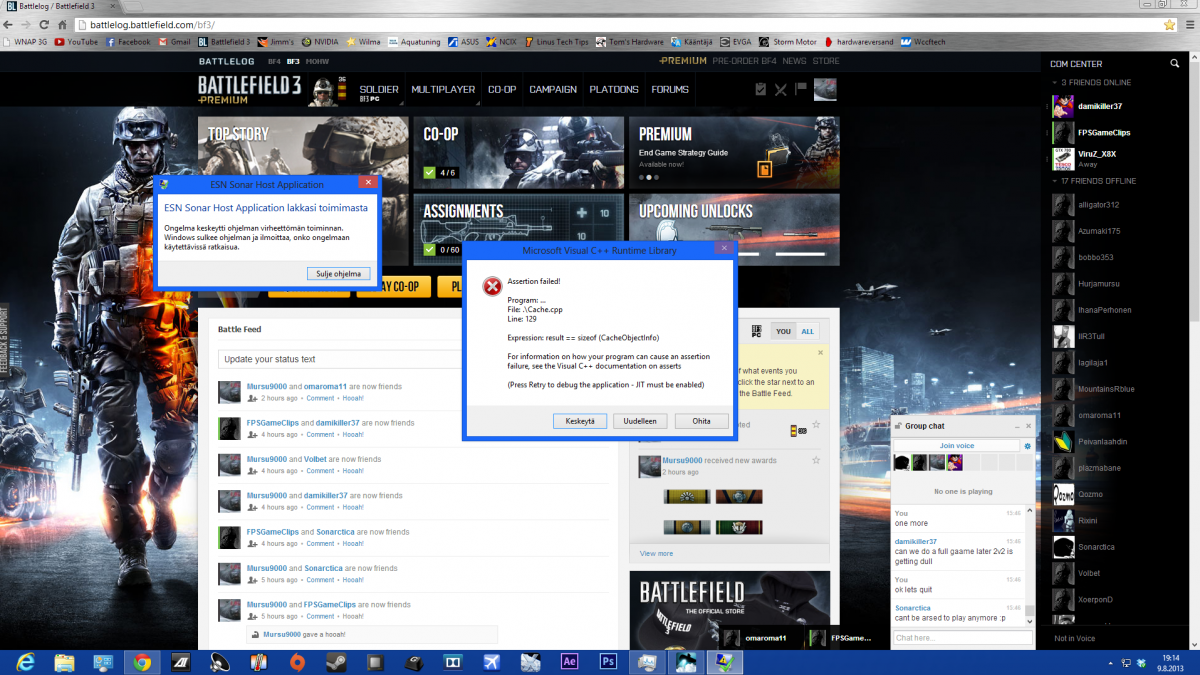Open Group chat settings gear
Screen dimensions: 1200x675
[x=1027, y=446]
